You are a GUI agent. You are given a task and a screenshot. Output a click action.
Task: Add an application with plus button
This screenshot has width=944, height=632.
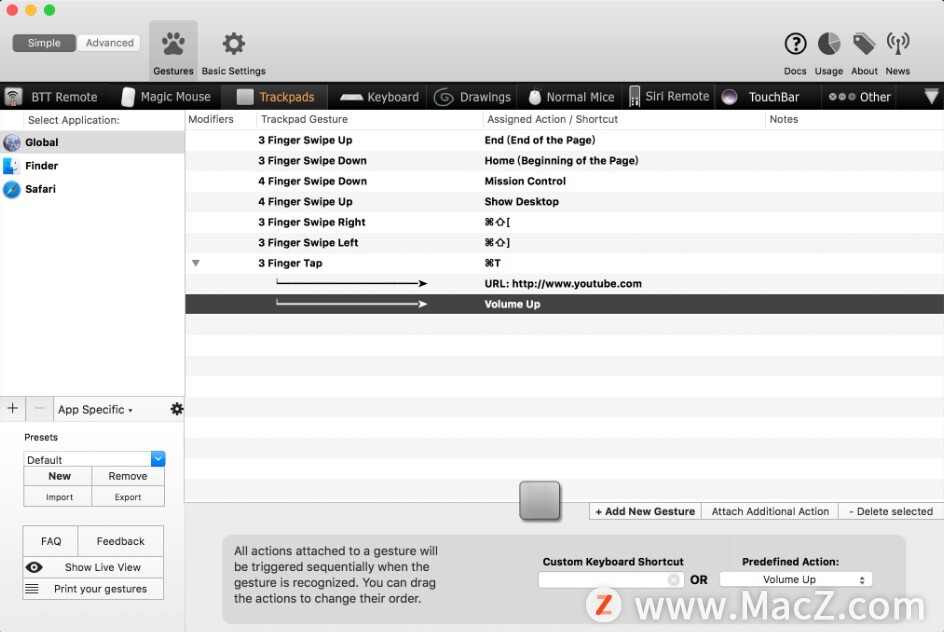click(13, 409)
